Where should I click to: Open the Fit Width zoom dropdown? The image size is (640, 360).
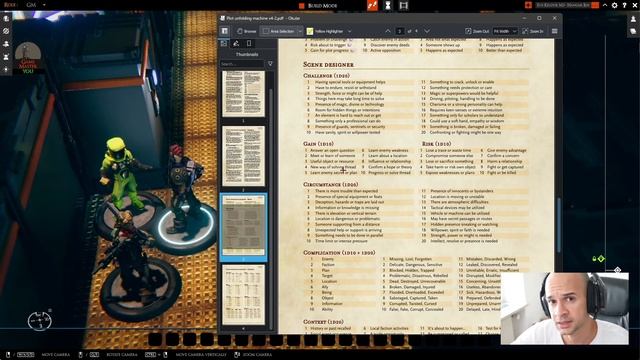pyautogui.click(x=505, y=31)
